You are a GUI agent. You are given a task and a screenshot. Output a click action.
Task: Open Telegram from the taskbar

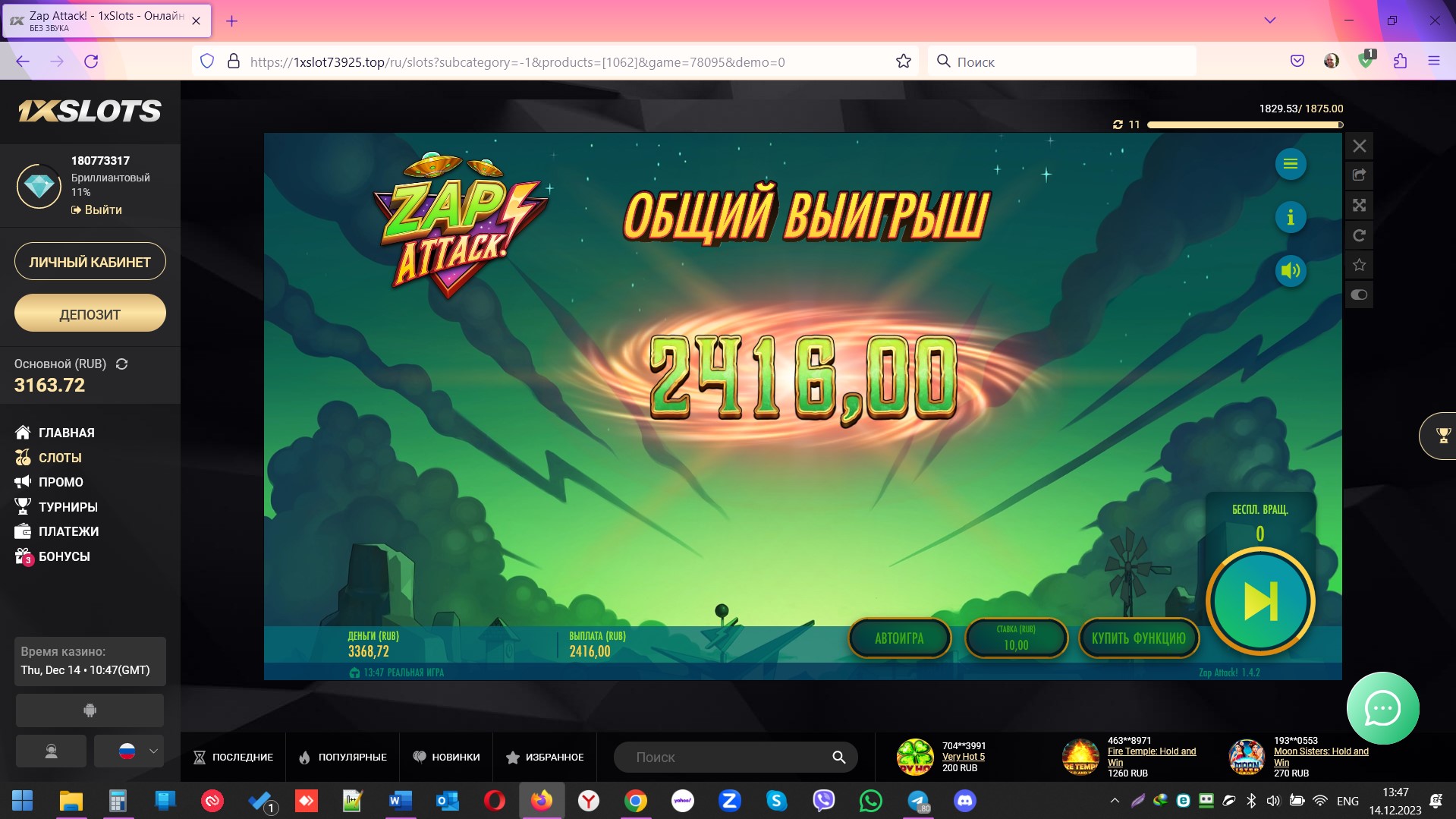pyautogui.click(x=918, y=801)
